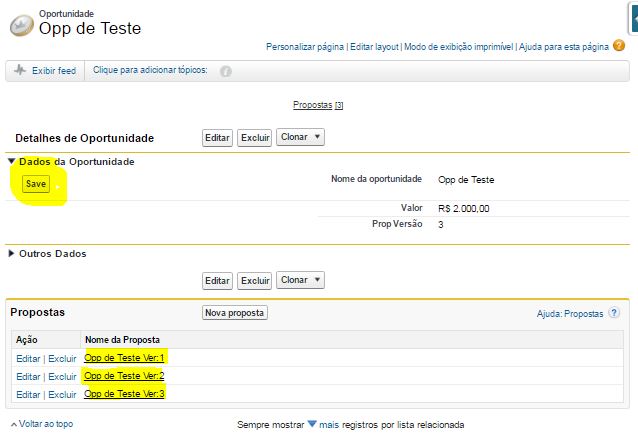Click the blue mais arrow icon
638x438 pixels.
(312, 424)
